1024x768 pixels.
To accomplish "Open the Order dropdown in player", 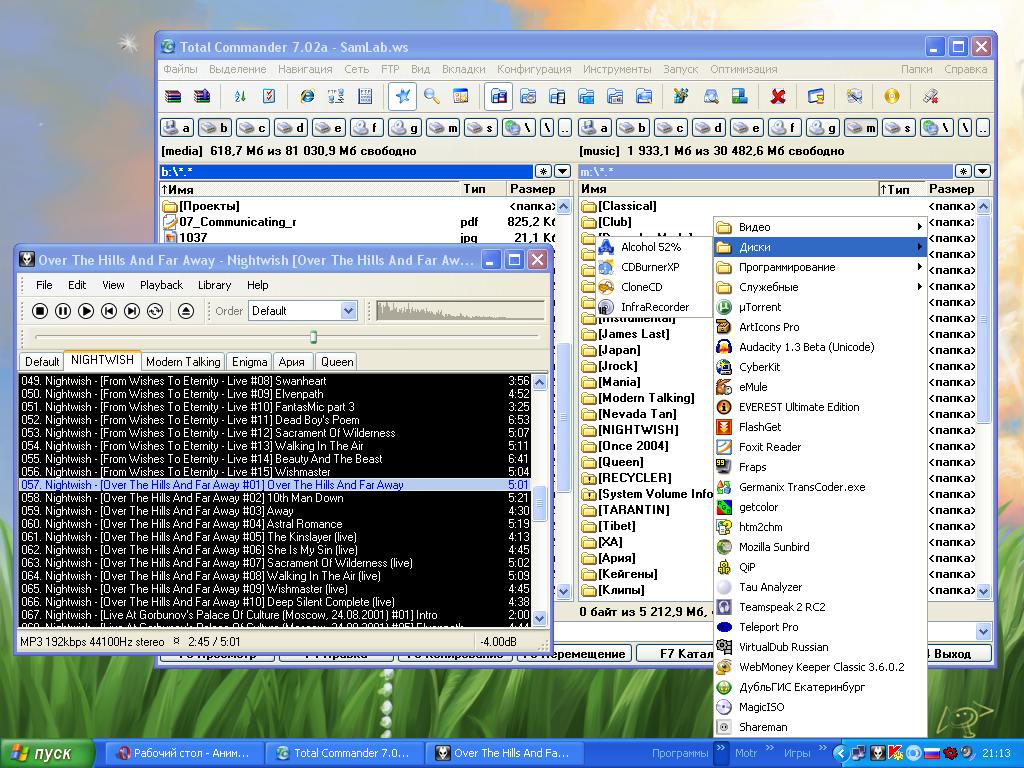I will coord(349,311).
